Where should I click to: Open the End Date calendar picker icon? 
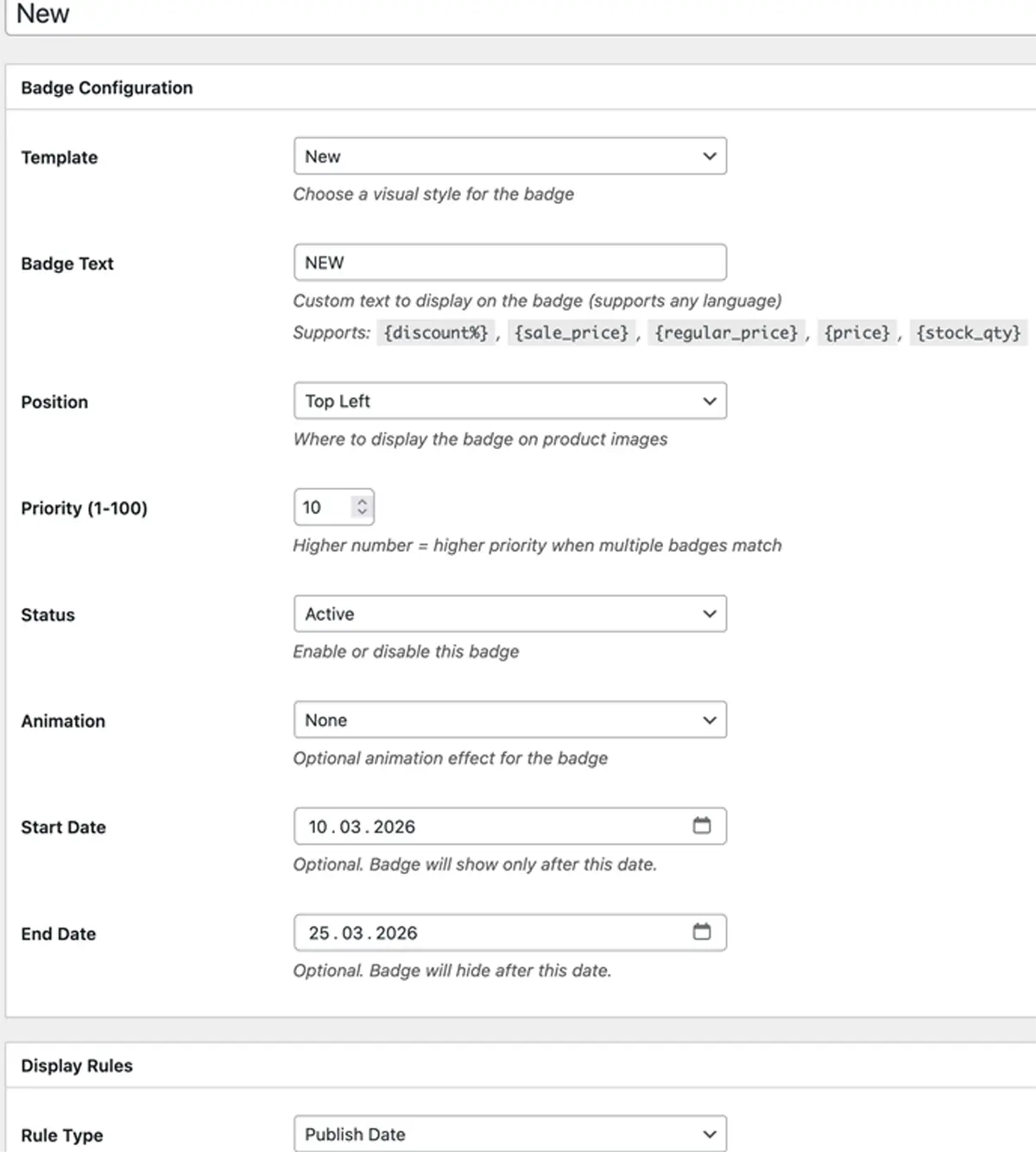pyautogui.click(x=704, y=933)
